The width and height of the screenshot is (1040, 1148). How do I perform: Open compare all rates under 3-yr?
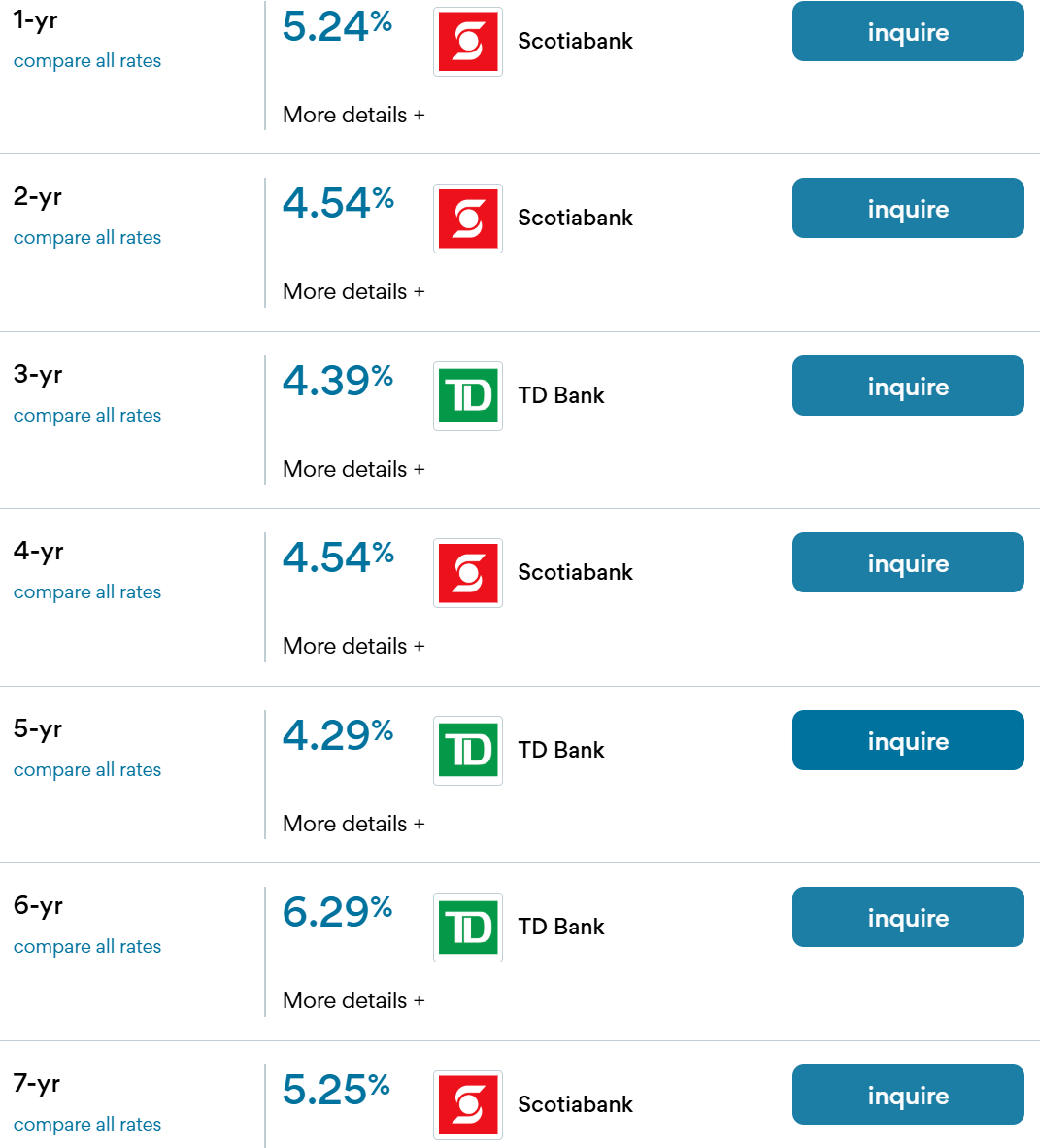(x=87, y=416)
